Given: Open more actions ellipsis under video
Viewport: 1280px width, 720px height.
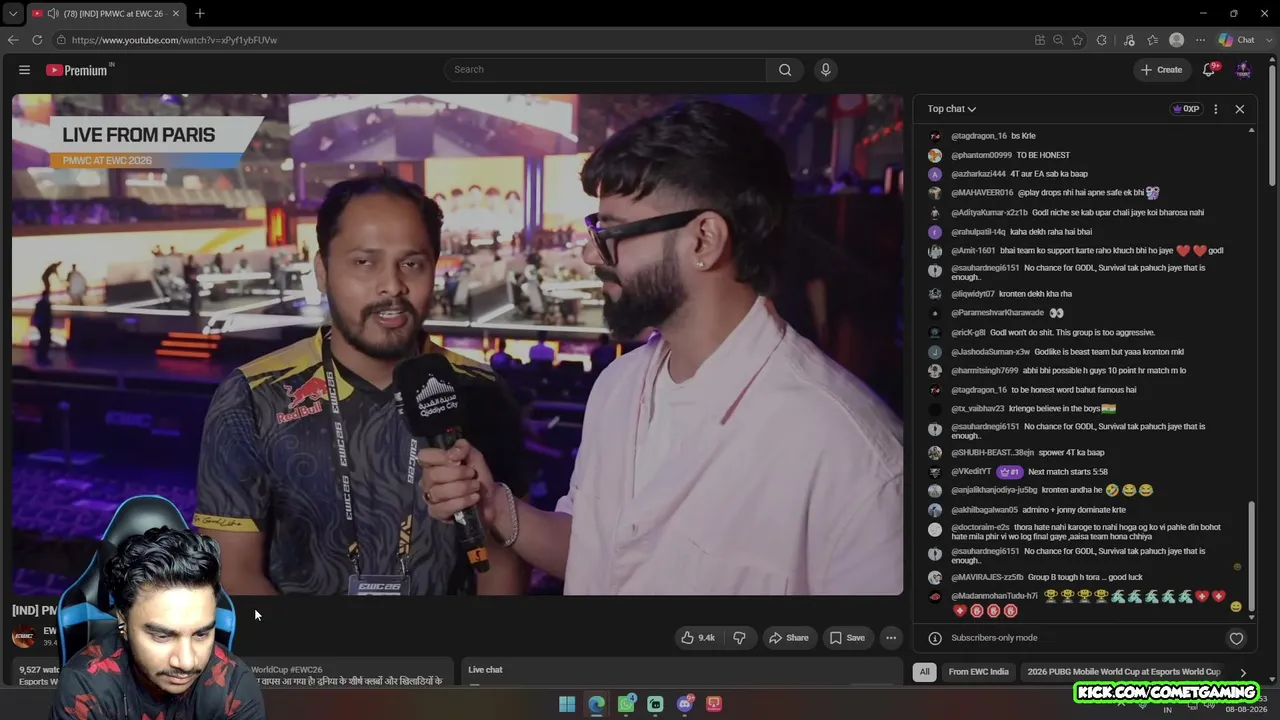Looking at the screenshot, I should pos(891,638).
